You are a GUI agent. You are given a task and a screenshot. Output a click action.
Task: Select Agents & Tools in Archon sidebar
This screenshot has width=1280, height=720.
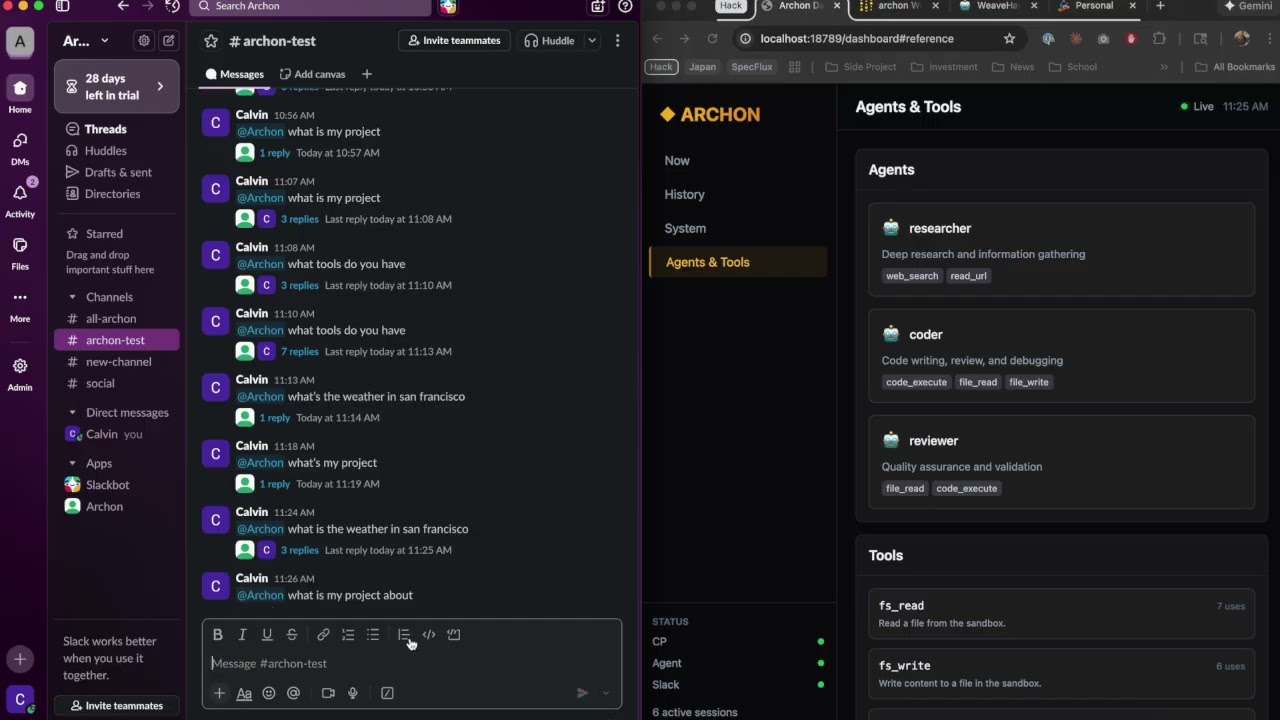[738, 262]
